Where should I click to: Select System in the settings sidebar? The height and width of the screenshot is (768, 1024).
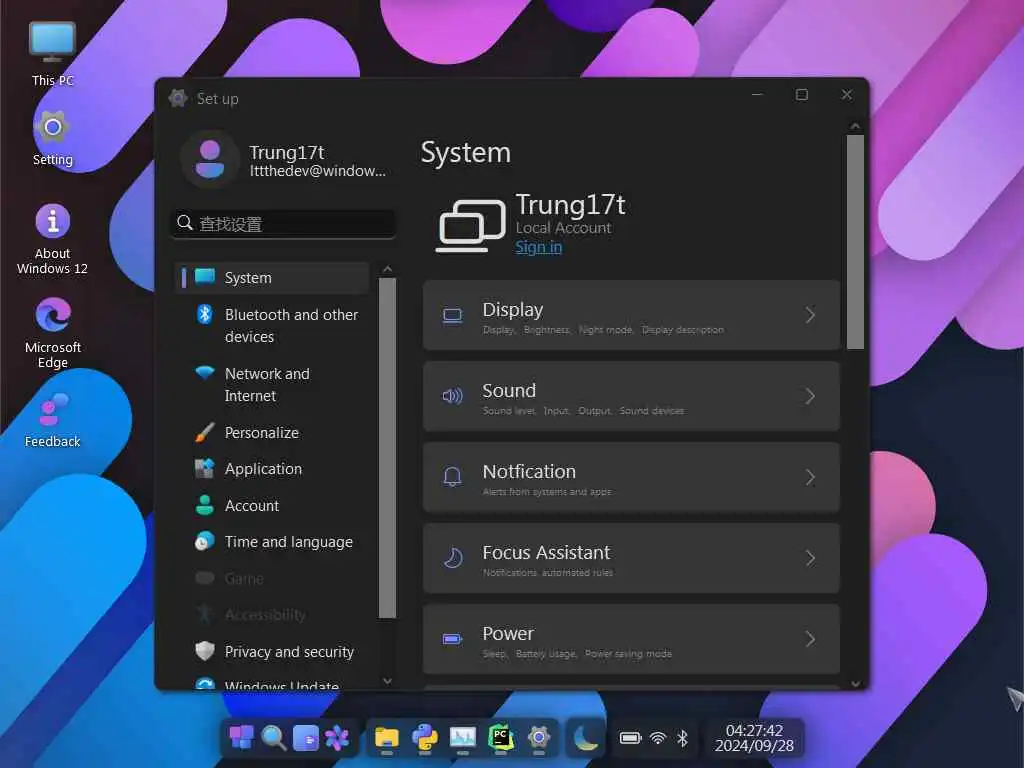point(272,278)
